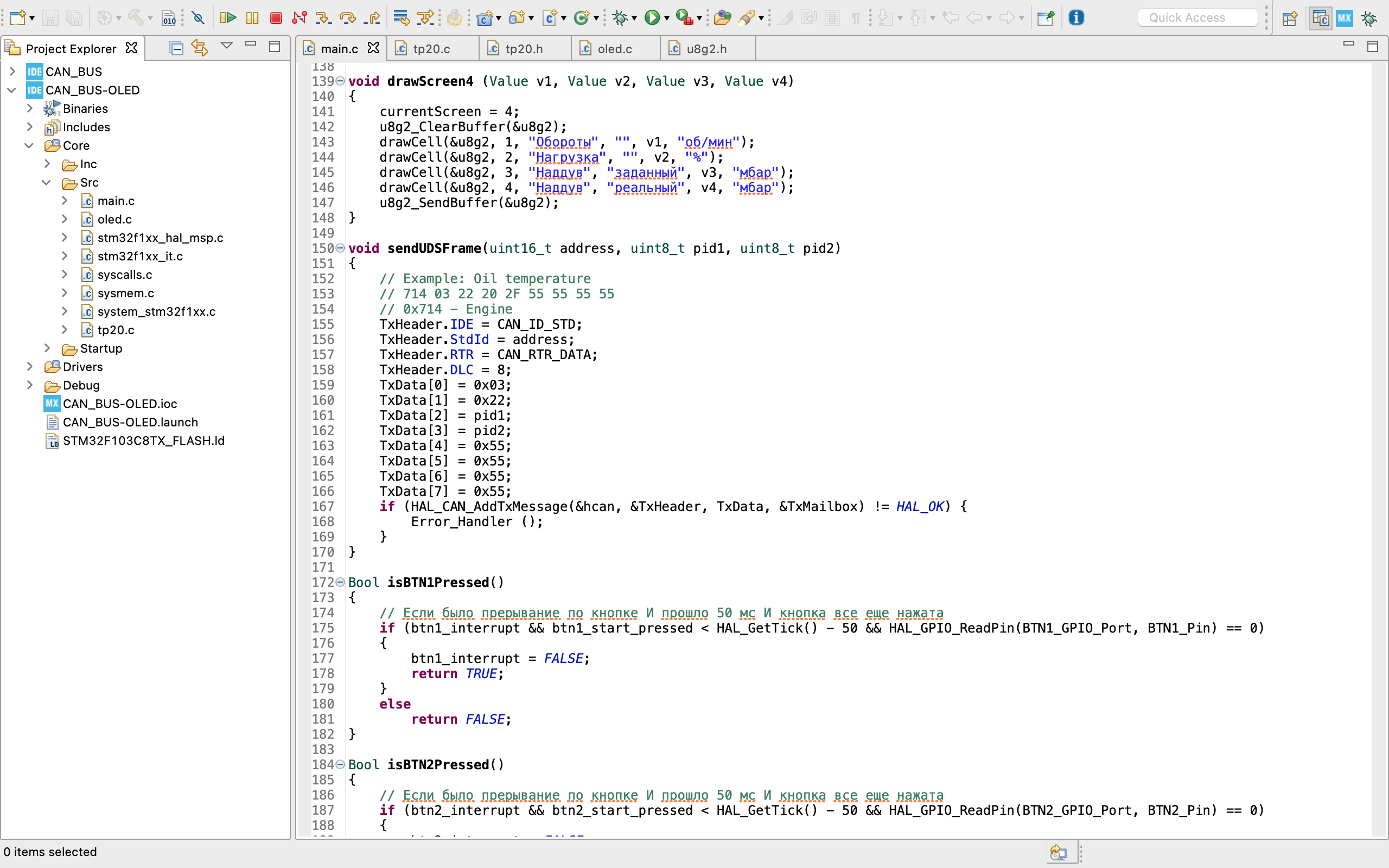Image resolution: width=1389 pixels, height=868 pixels.
Task: Click the Suspend debug icon
Action: 253,17
